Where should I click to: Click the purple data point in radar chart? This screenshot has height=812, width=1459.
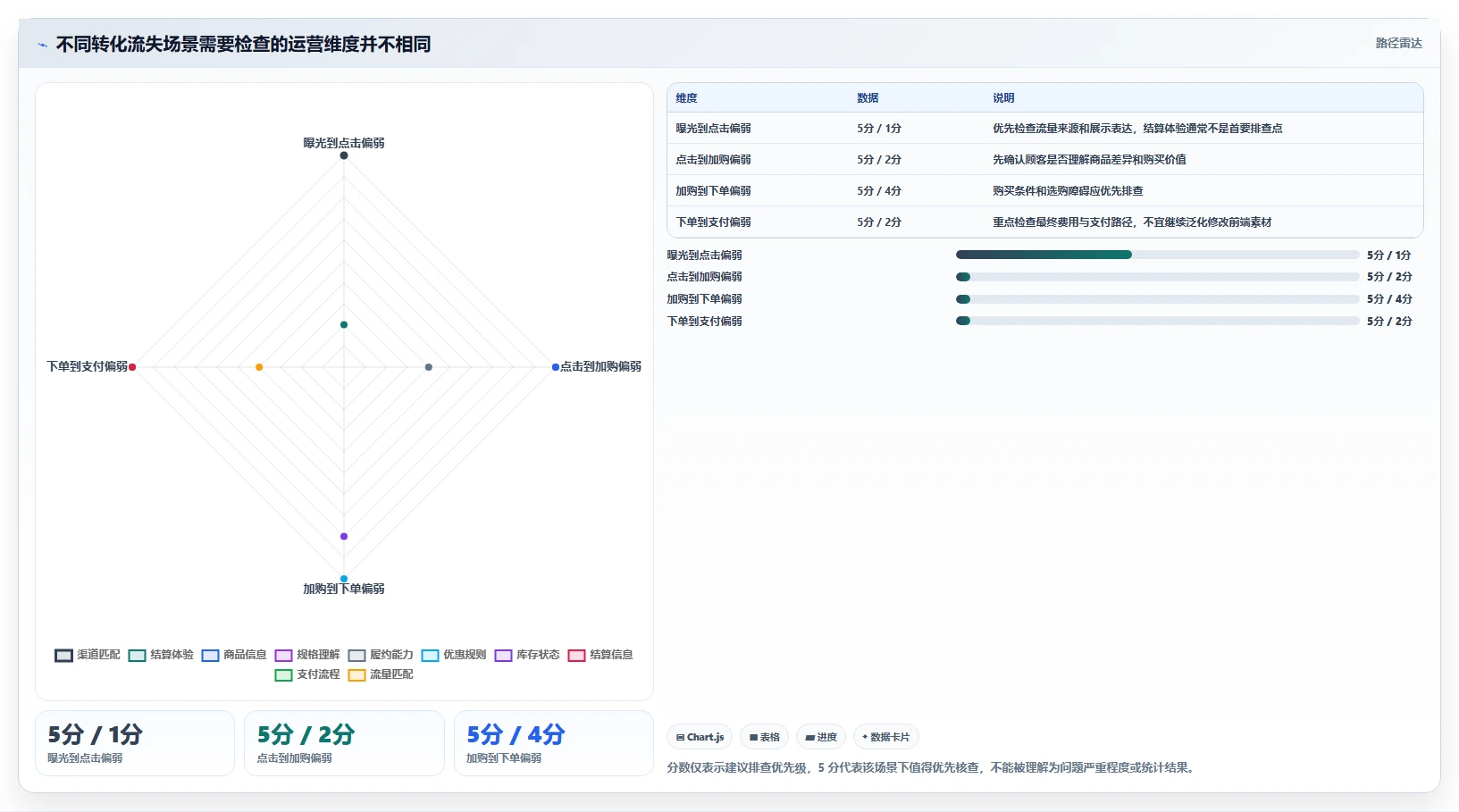coord(344,536)
